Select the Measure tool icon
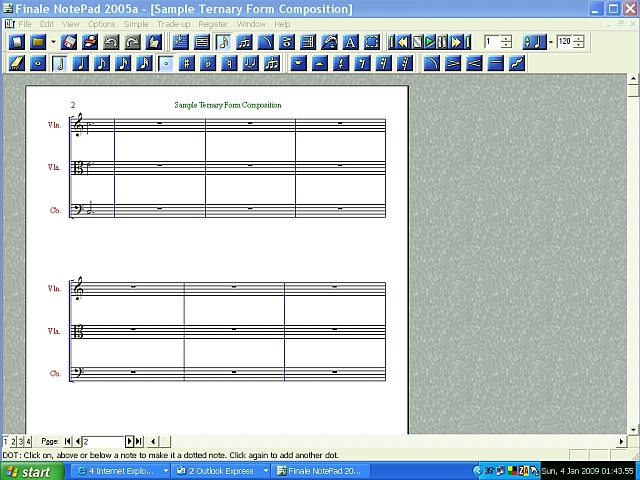This screenshot has width=640, height=480. pyautogui.click(x=202, y=42)
